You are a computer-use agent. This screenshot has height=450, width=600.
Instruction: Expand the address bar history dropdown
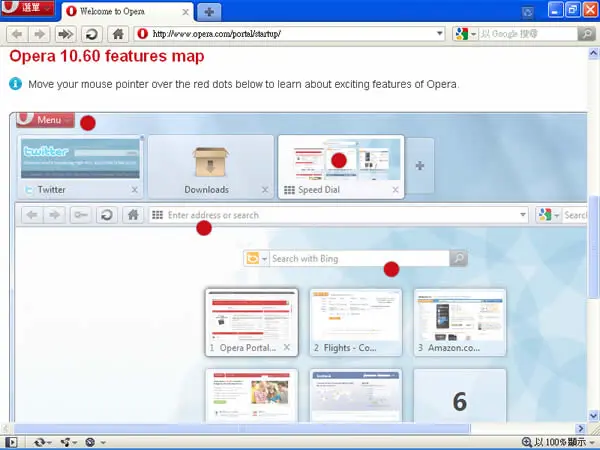click(440, 34)
